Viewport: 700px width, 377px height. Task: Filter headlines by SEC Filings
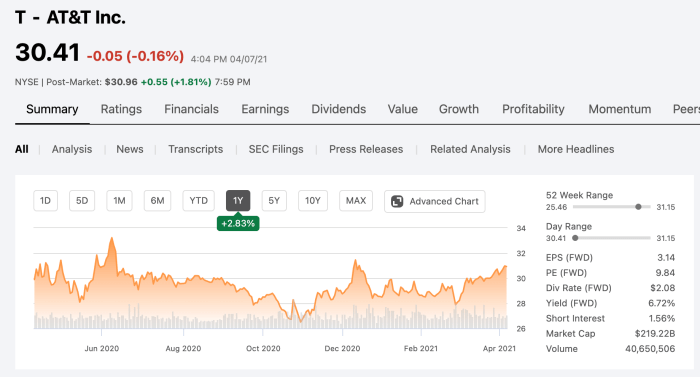tap(276, 149)
